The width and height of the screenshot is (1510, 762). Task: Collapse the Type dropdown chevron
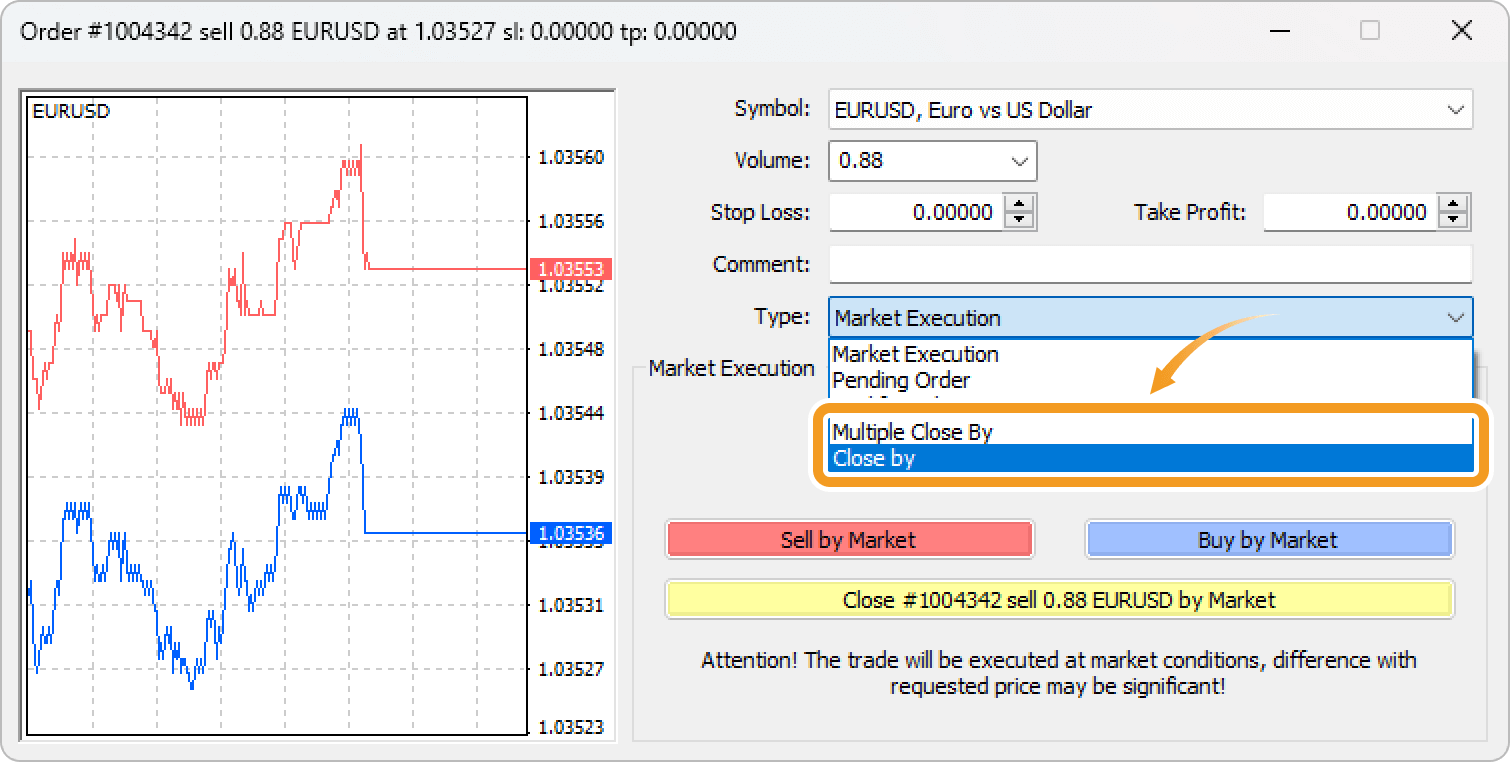(x=1454, y=318)
